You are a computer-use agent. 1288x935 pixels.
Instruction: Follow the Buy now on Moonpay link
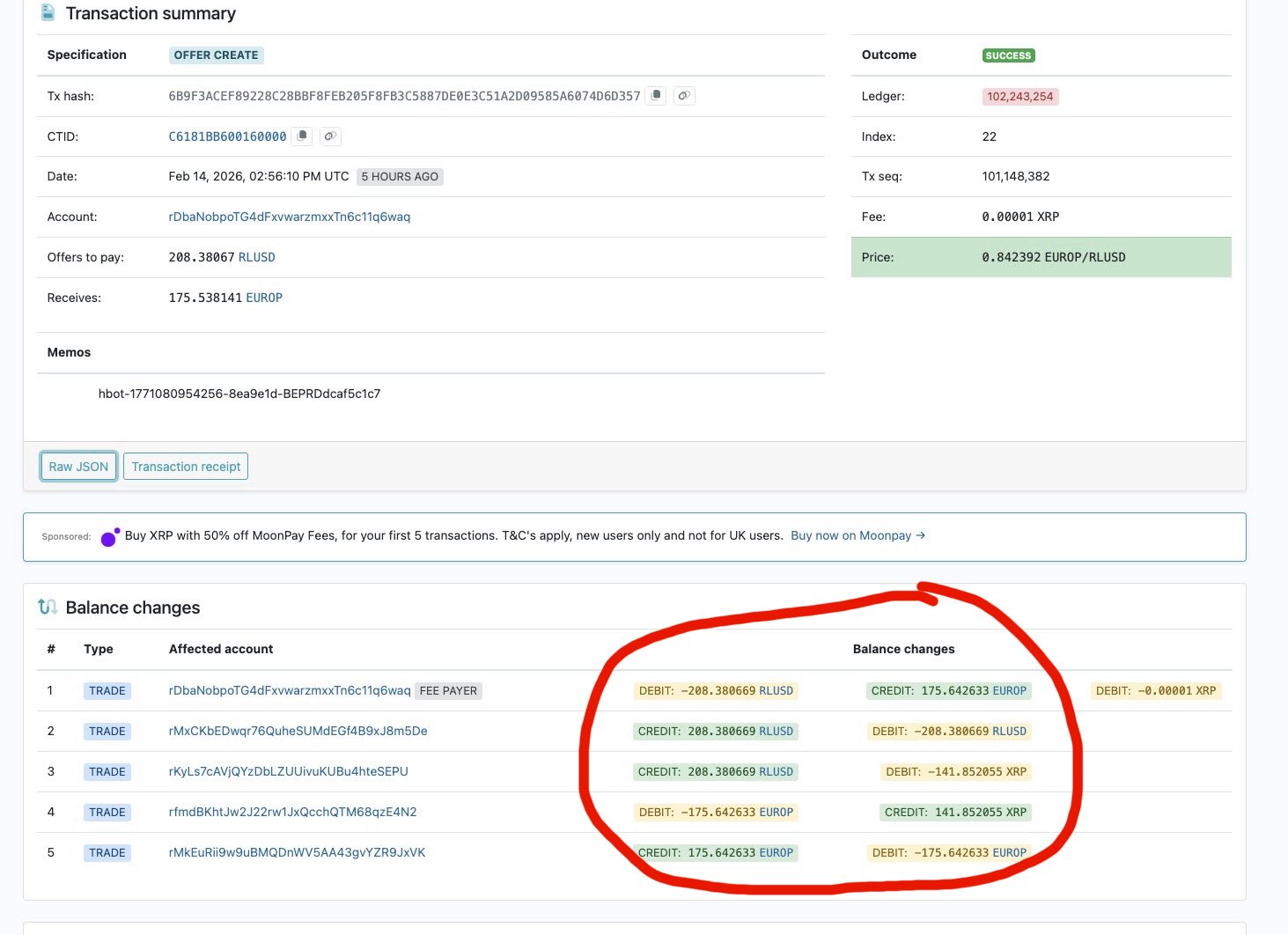click(x=857, y=535)
